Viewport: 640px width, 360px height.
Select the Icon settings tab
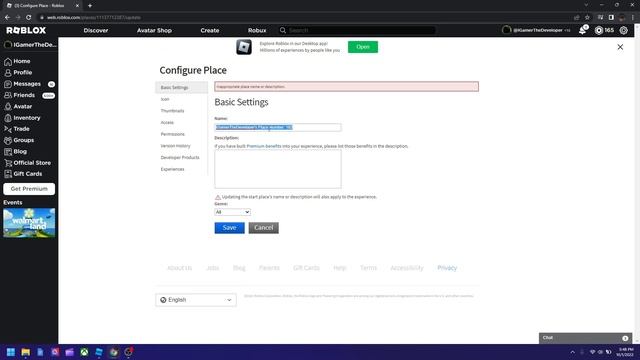(x=165, y=99)
